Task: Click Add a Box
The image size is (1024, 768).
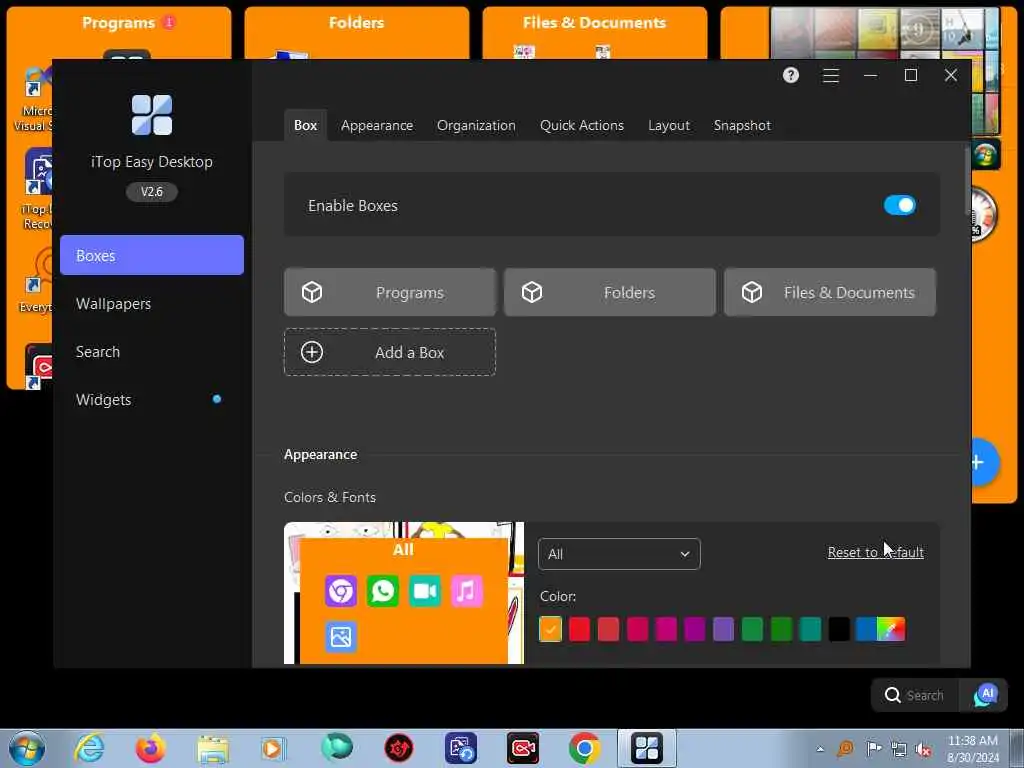Action: click(390, 352)
